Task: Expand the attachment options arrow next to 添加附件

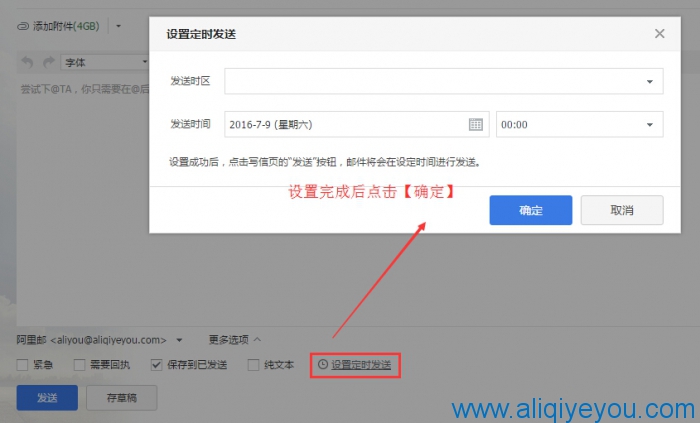Action: pos(118,26)
